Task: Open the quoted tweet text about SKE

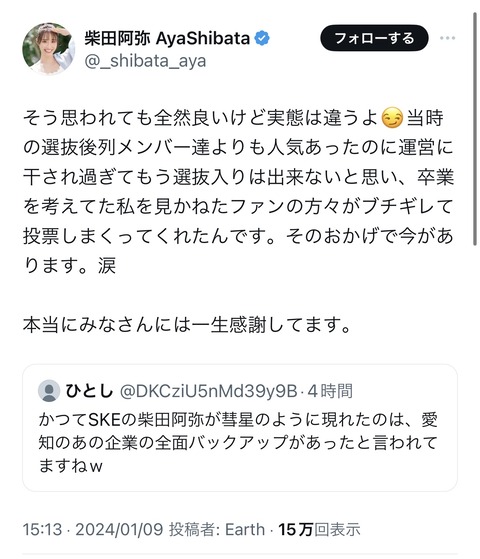Action: (238, 442)
